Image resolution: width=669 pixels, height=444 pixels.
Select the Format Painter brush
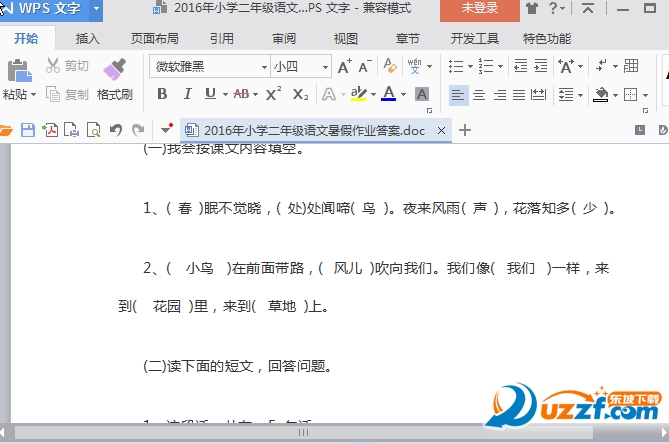point(114,69)
